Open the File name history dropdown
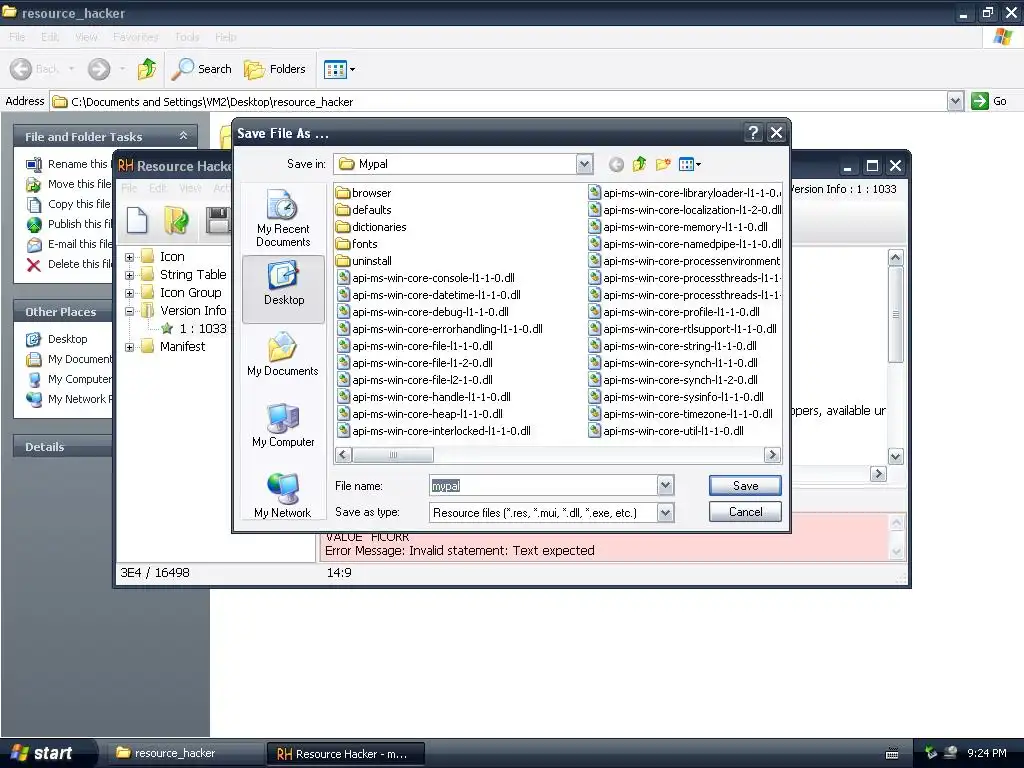This screenshot has height=768, width=1024. coord(665,485)
